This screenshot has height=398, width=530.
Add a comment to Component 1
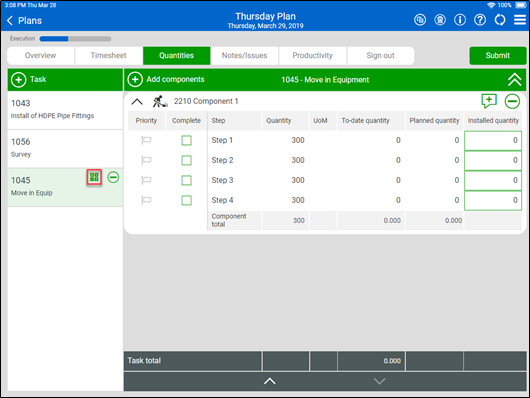pyautogui.click(x=489, y=101)
